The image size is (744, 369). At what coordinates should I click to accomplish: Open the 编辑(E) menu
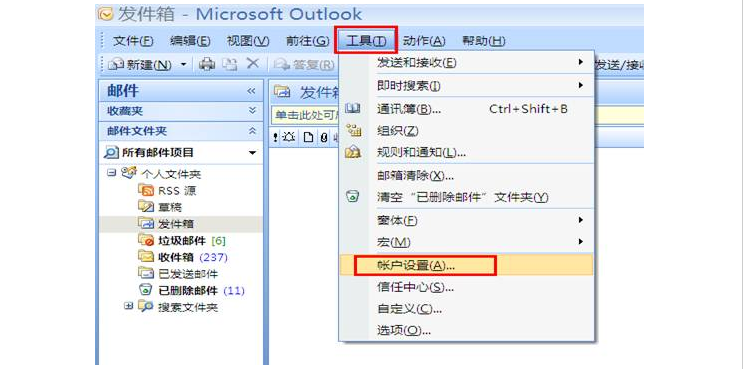[190, 41]
